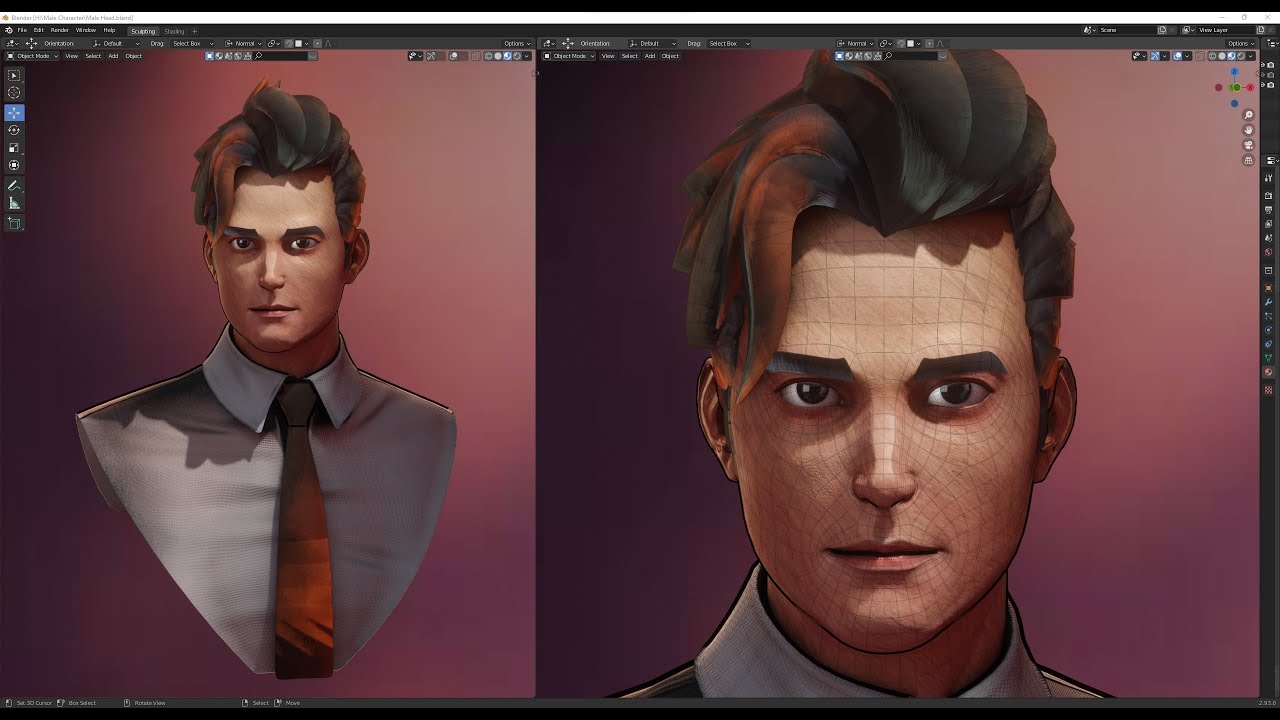Open the World properties tab

pyautogui.click(x=1268, y=252)
